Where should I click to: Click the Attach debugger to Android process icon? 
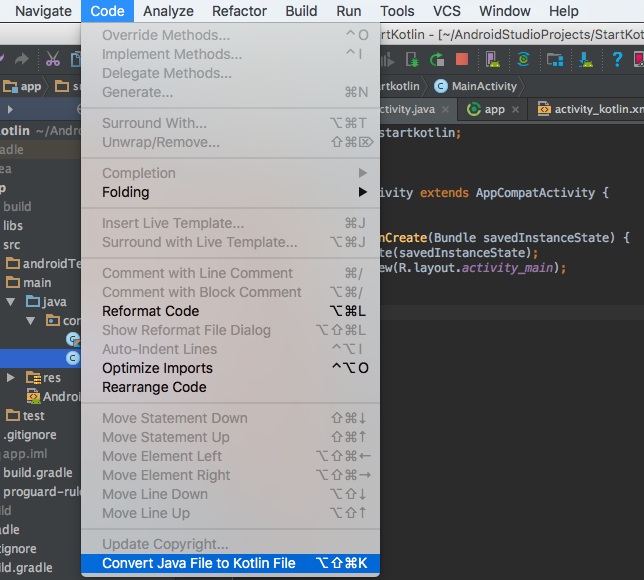[412, 60]
